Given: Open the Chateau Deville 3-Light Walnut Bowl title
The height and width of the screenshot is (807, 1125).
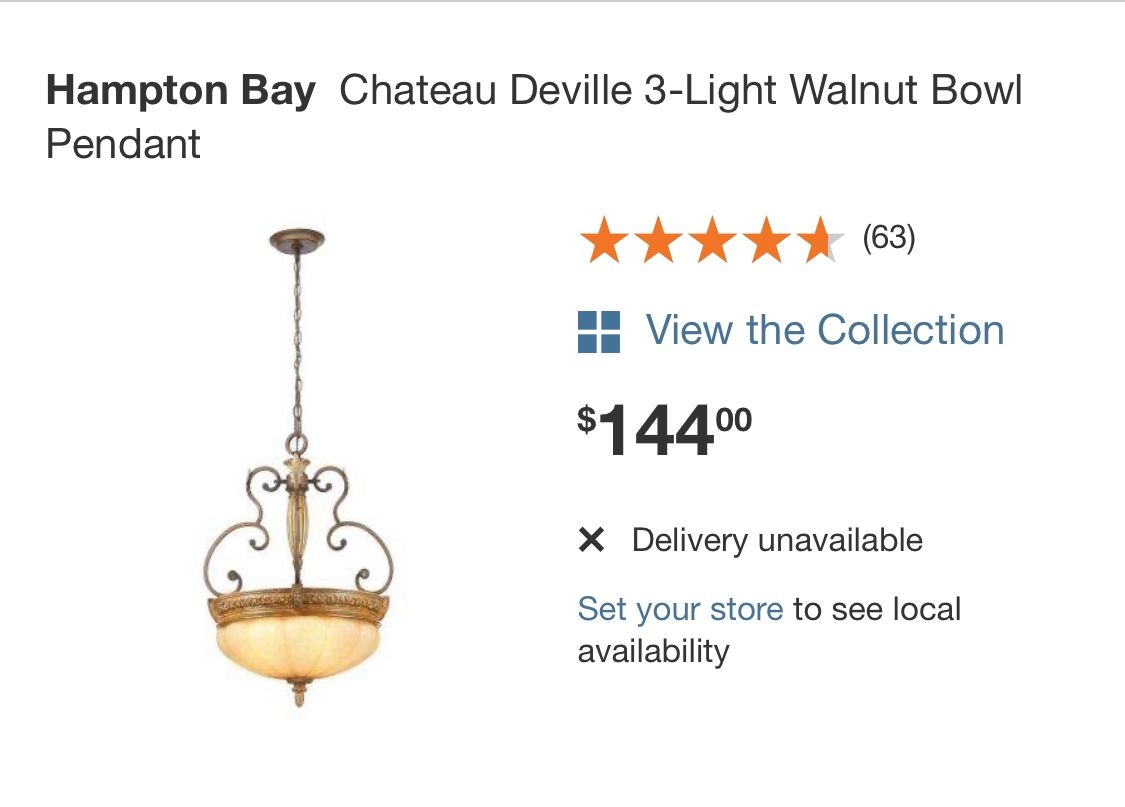Looking at the screenshot, I should (680, 91).
